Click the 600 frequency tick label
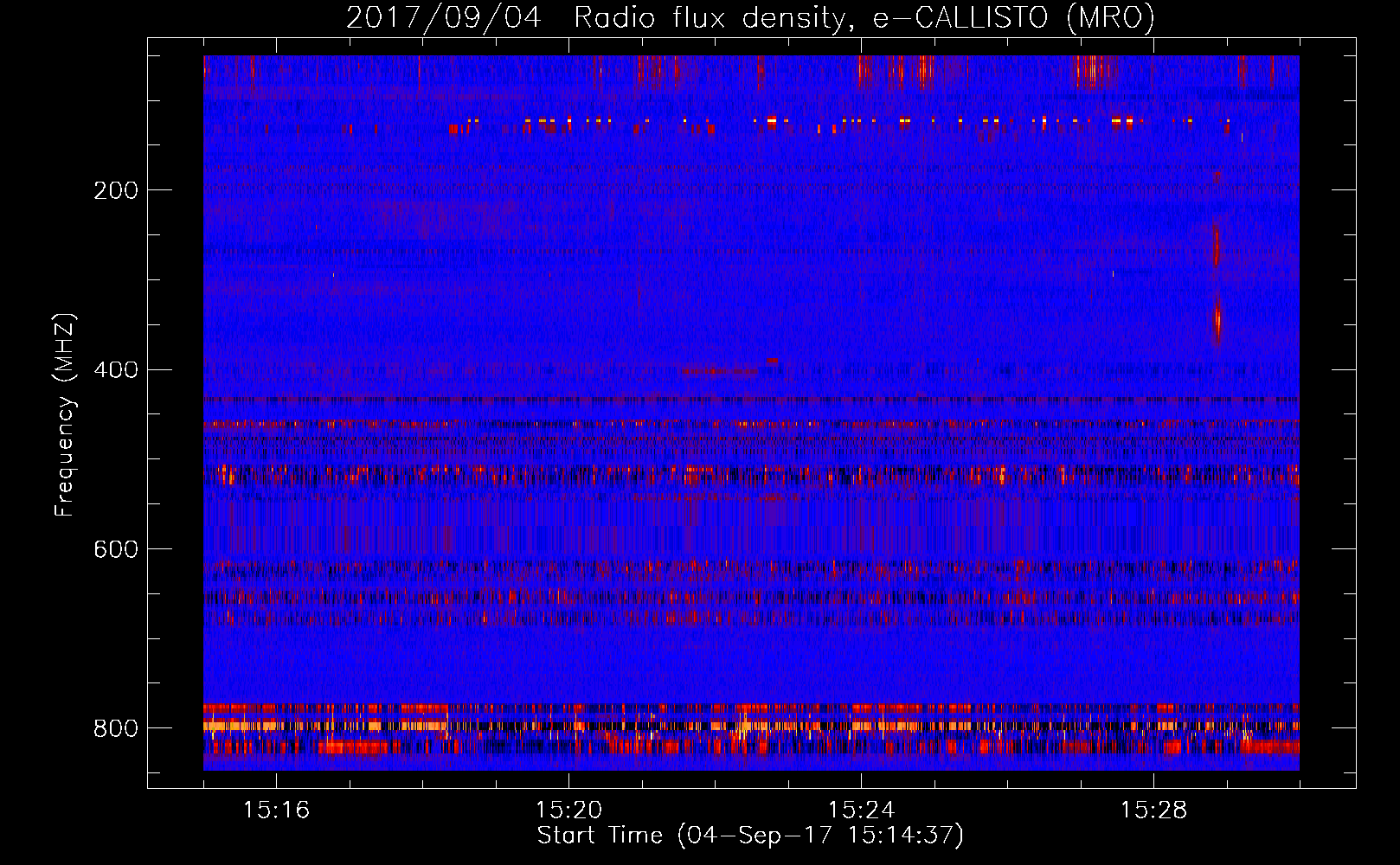Viewport: 1400px width, 865px height. pyautogui.click(x=116, y=550)
